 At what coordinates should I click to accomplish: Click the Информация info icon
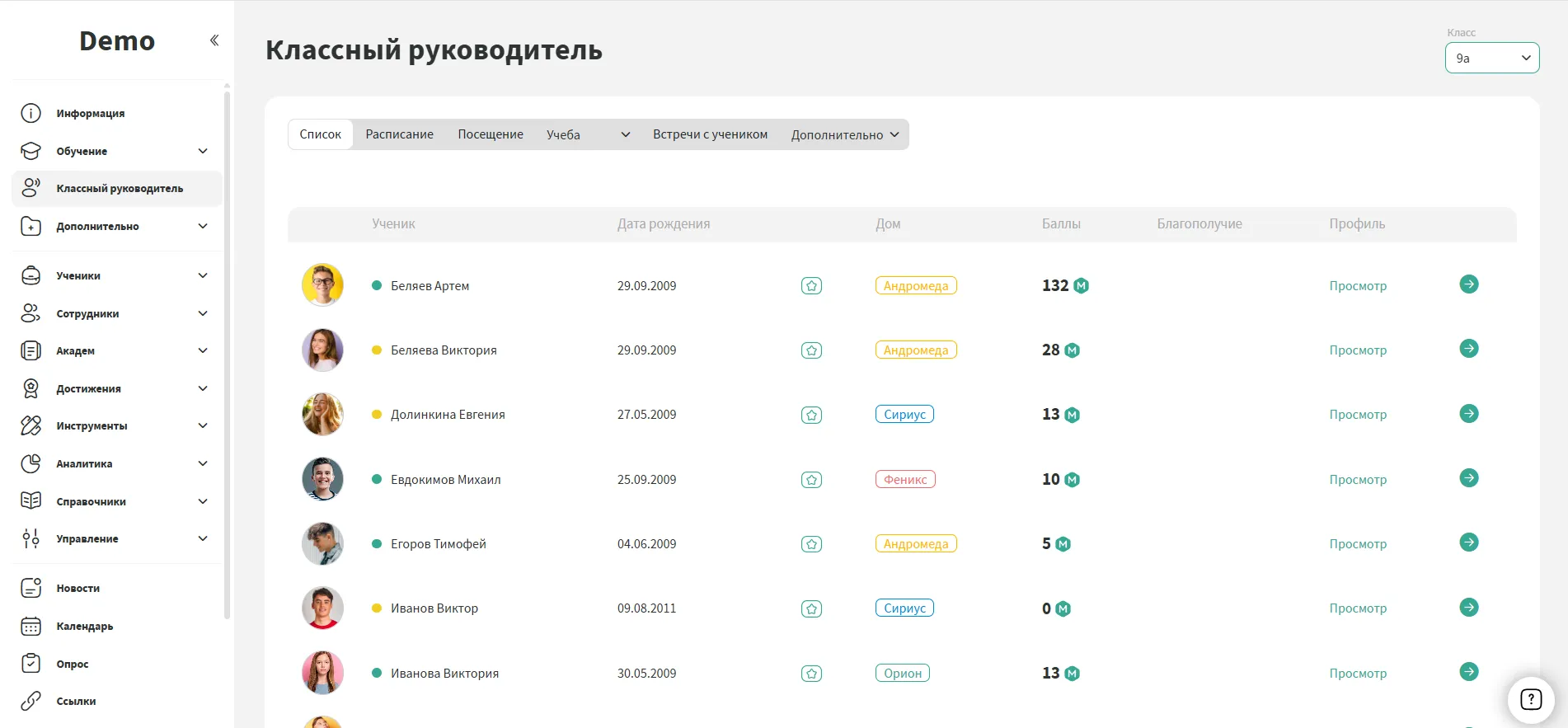31,113
